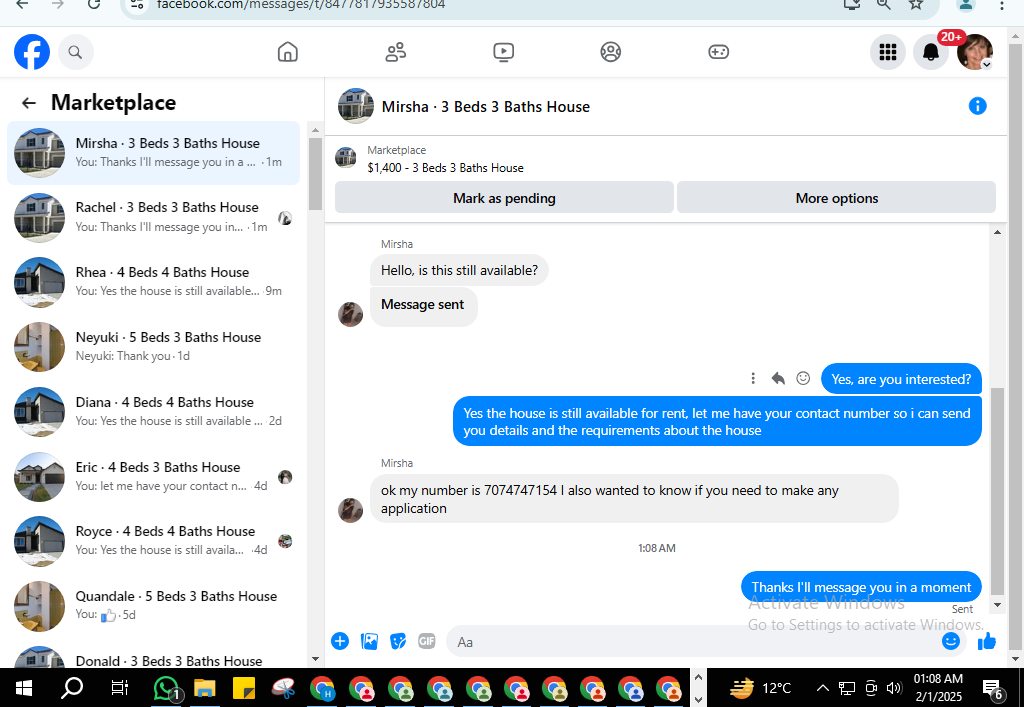1024x707 pixels.
Task: Open three-dot options for 'Yes, are you interested?'
Action: pyautogui.click(x=753, y=378)
